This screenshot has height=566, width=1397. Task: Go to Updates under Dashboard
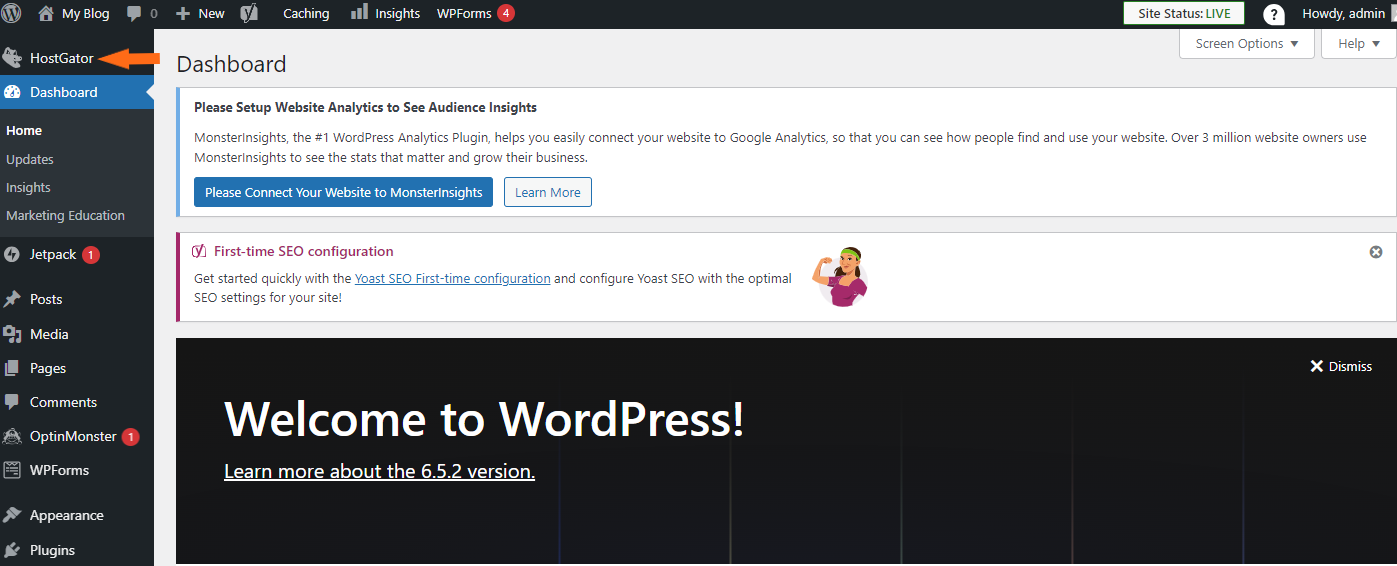[x=30, y=159]
